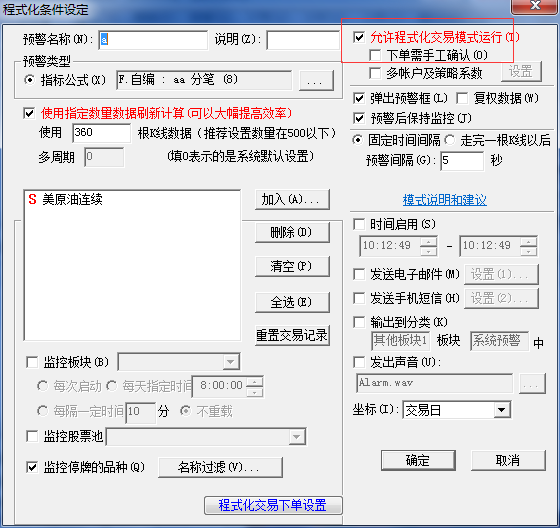Select 走完一根K线以后 radio option
560x528 pixels.
(x=450, y=140)
